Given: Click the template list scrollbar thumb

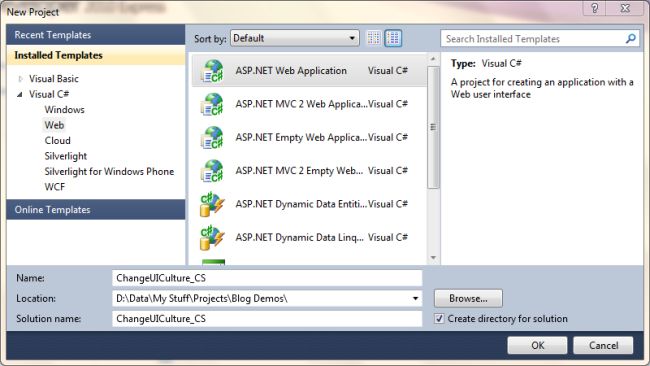Looking at the screenshot, I should tap(433, 127).
